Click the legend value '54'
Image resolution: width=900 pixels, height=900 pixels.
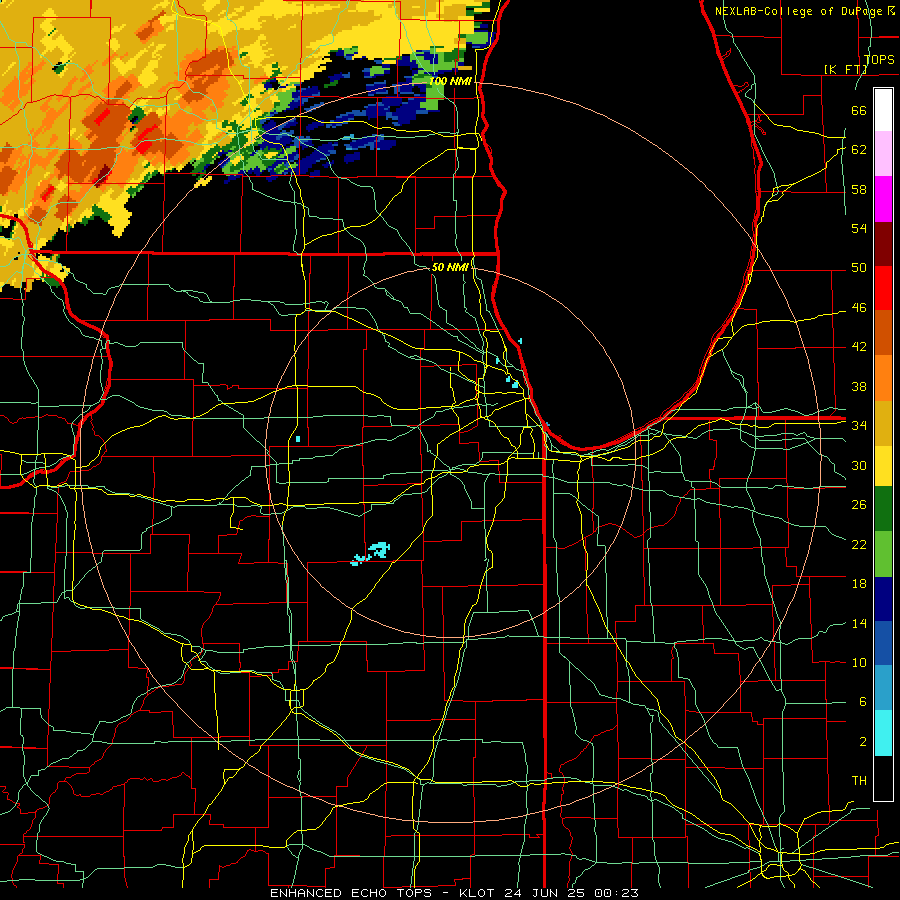point(859,228)
